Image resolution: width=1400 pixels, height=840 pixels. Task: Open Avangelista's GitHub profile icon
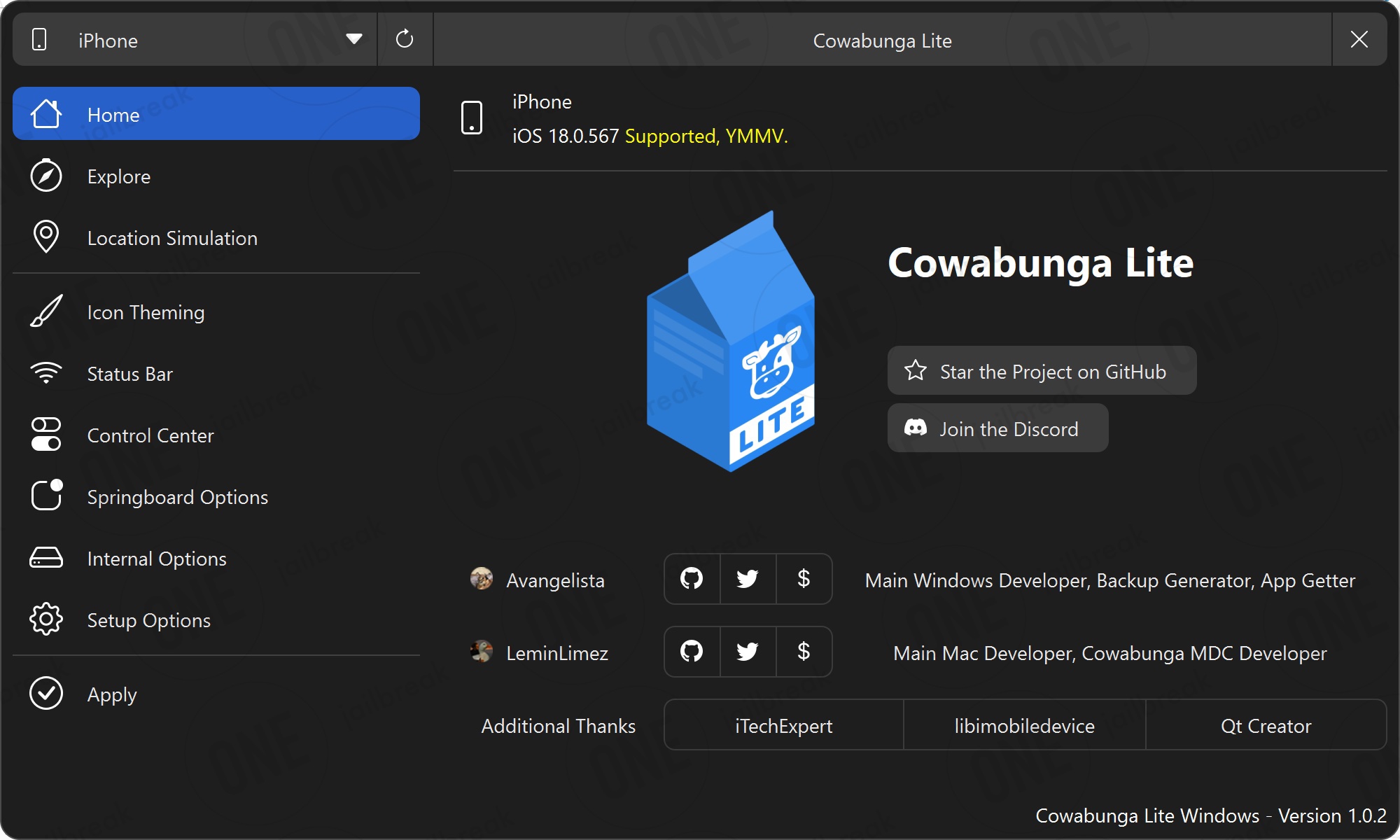click(x=692, y=579)
